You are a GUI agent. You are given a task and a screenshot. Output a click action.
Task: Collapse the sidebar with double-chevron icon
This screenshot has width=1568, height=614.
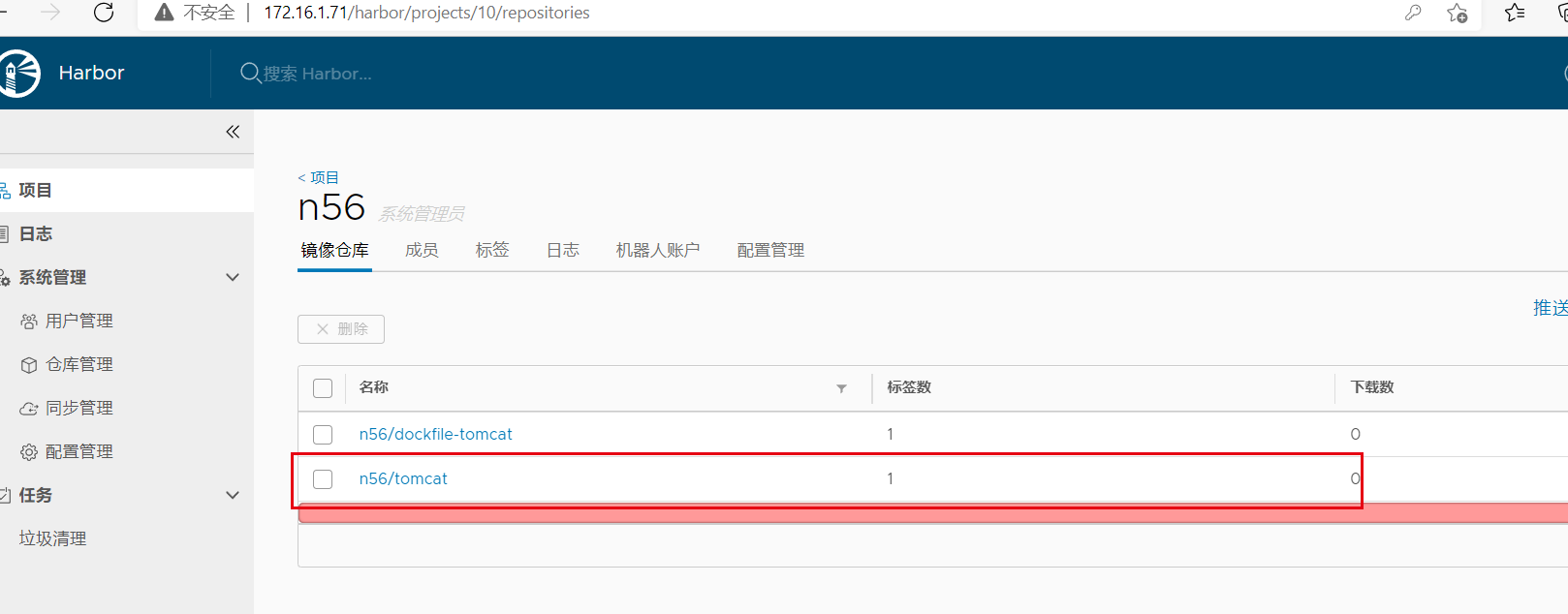coord(233,132)
